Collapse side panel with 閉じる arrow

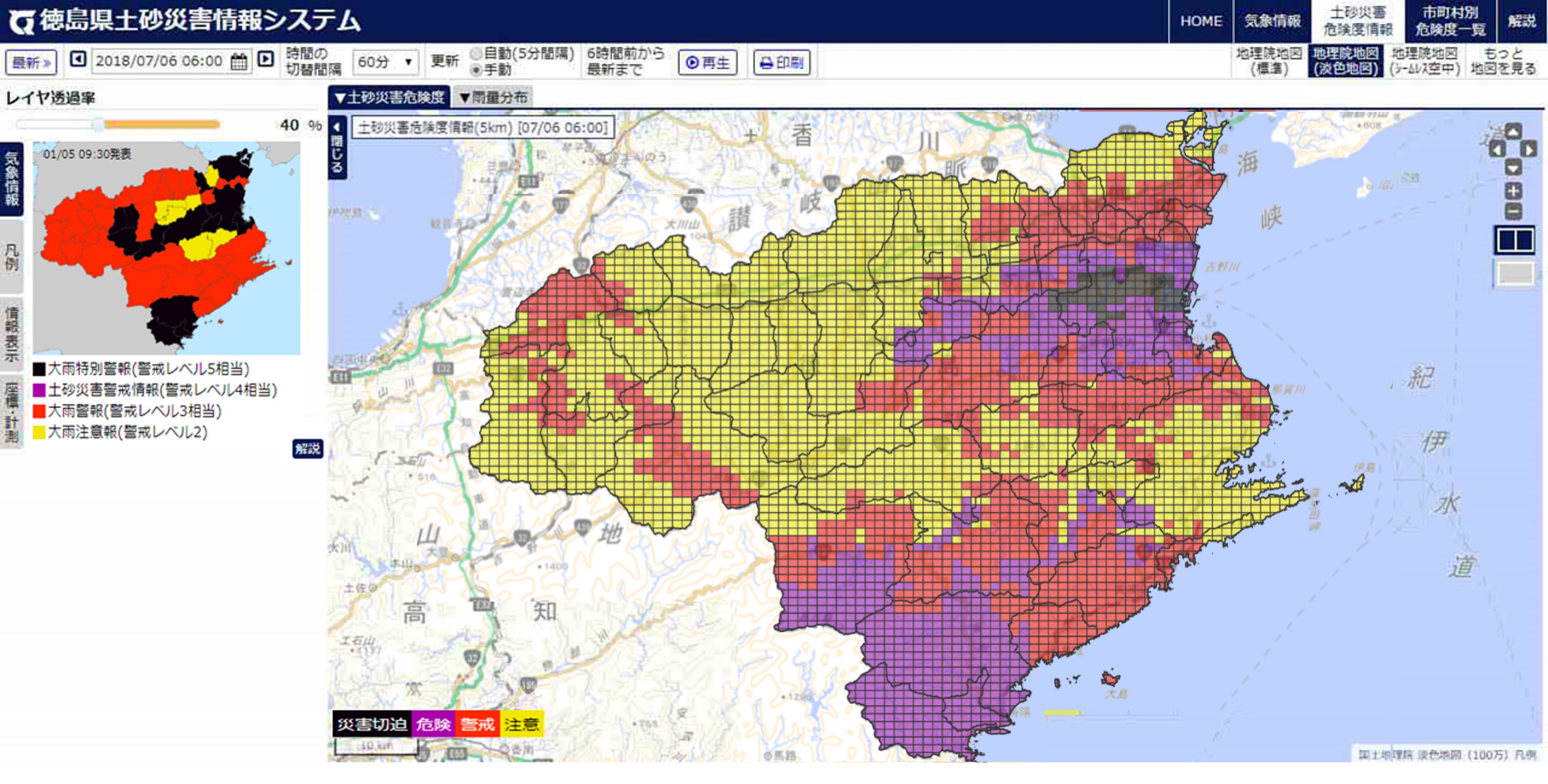point(337,147)
